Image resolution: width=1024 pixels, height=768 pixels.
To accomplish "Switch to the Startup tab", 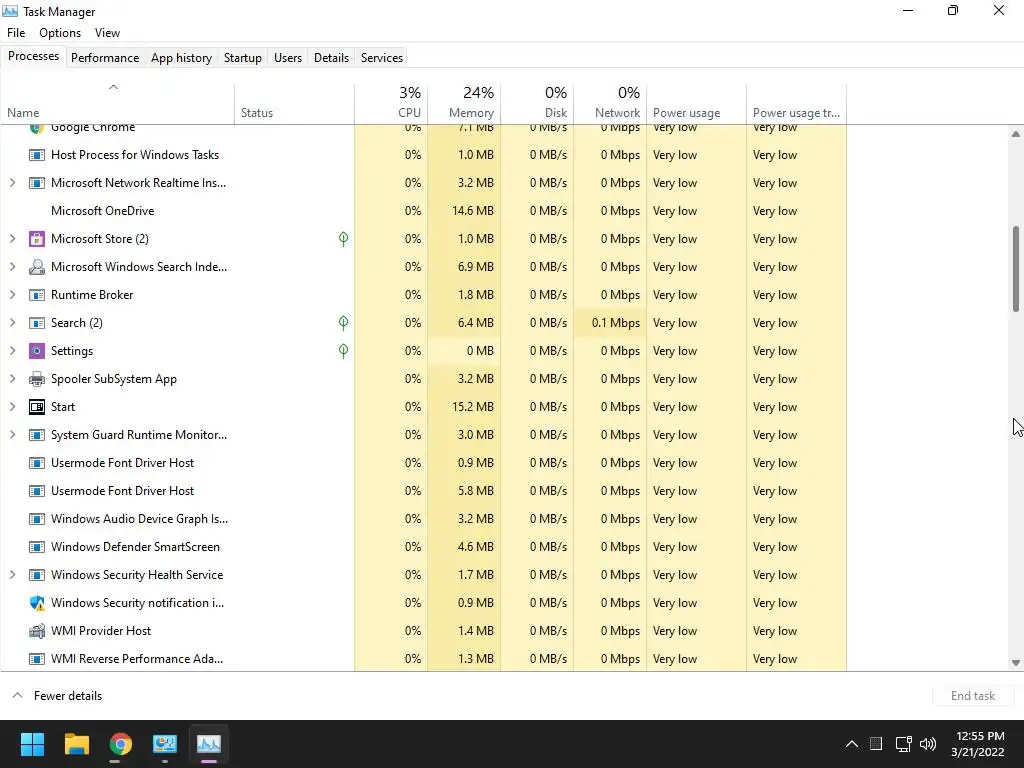I will pyautogui.click(x=243, y=57).
